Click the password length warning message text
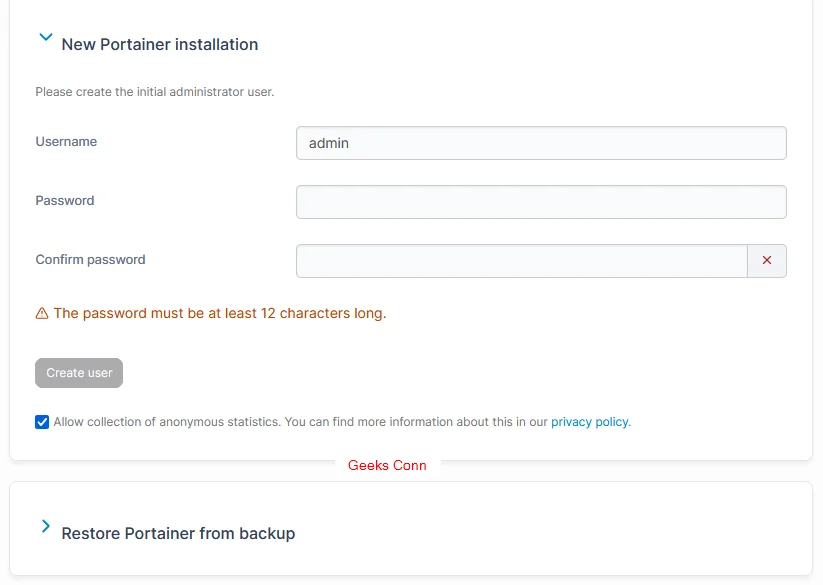 click(x=220, y=313)
